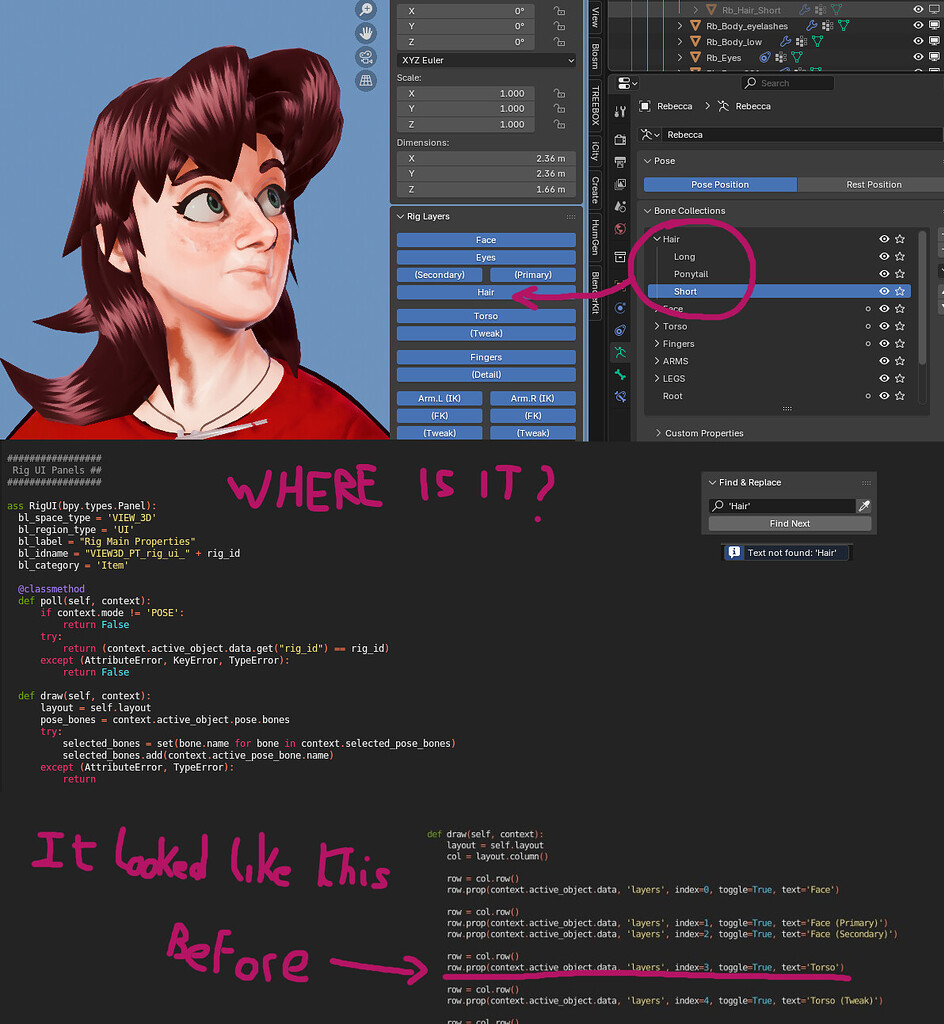Switch to the Create sidebar tab
This screenshot has height=1024, width=944.
coord(595,190)
